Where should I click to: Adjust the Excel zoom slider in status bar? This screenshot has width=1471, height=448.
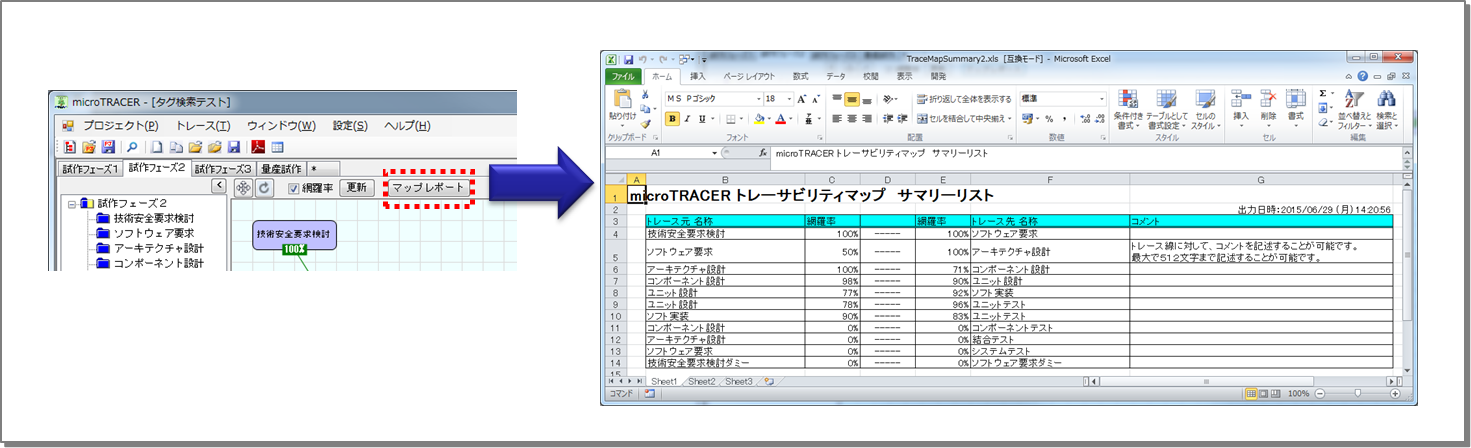pos(1358,393)
